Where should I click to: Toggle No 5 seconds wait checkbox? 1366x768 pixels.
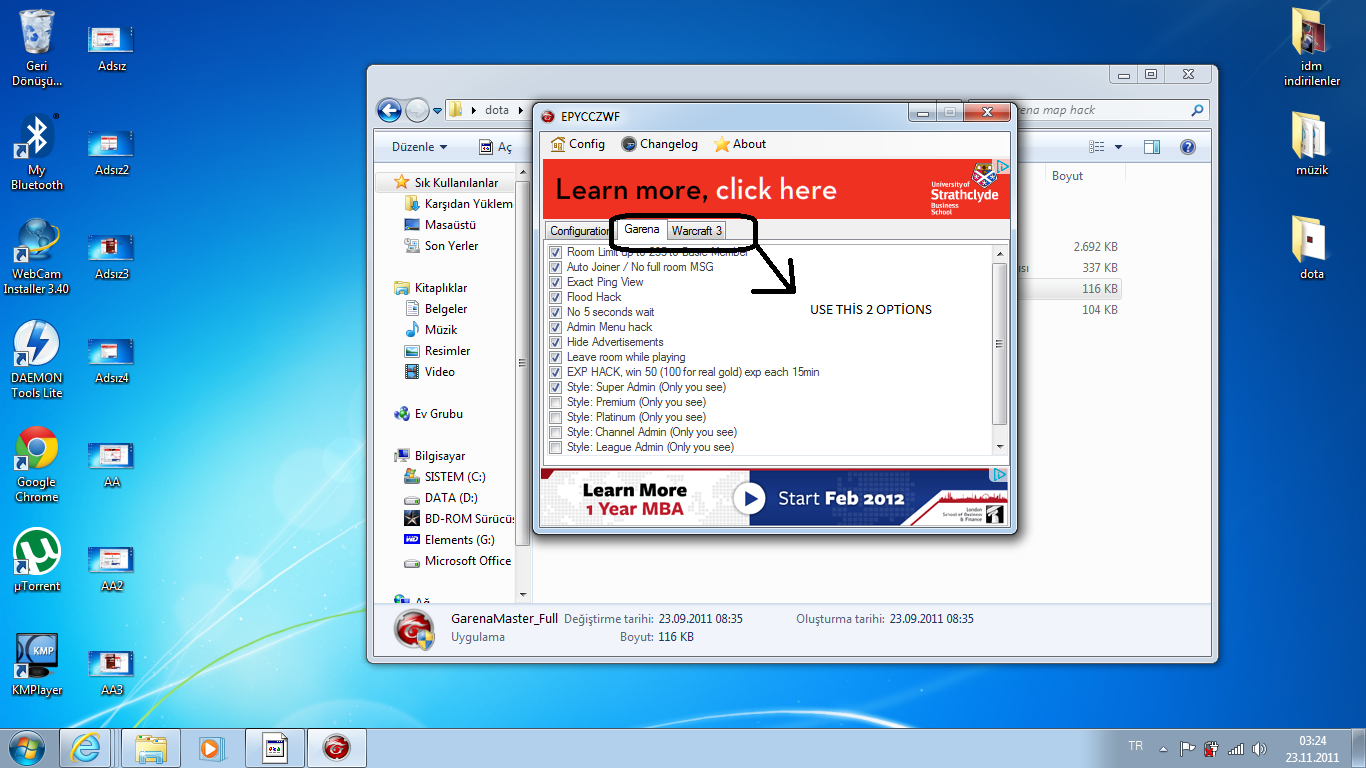[x=555, y=312]
